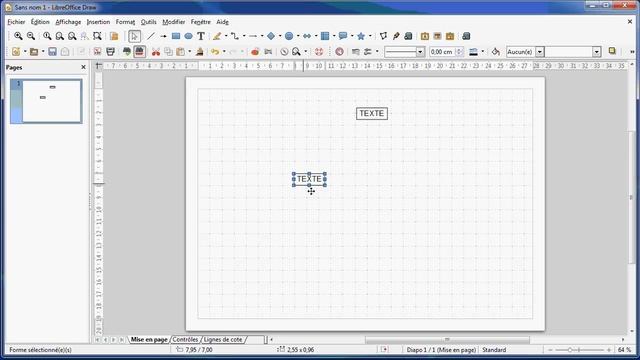Click the Print icon
This screenshot has height=360, width=640.
tap(110, 52)
